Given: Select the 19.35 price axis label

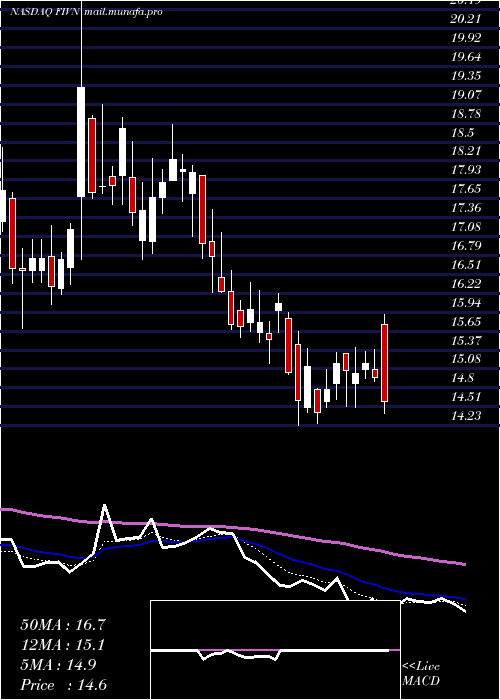Looking at the screenshot, I should (x=466, y=76).
